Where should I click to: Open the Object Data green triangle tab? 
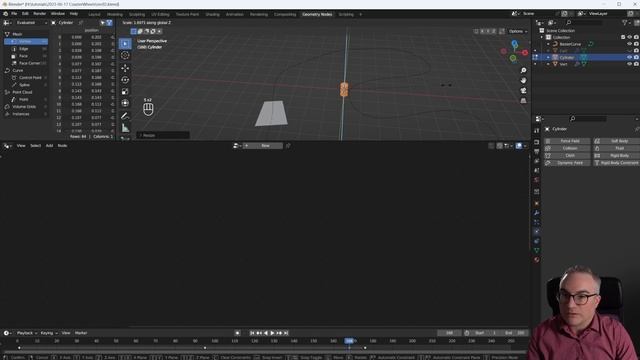coord(537,250)
